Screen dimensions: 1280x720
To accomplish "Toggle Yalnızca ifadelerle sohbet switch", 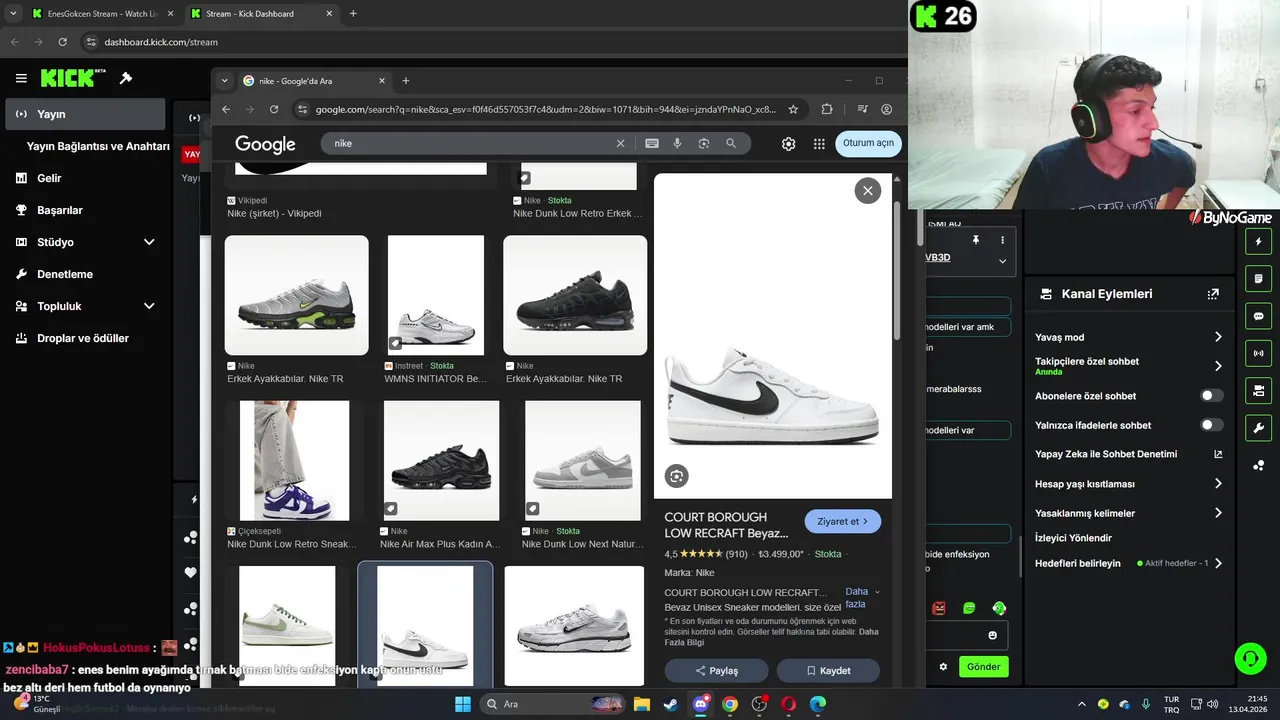I will [1211, 425].
